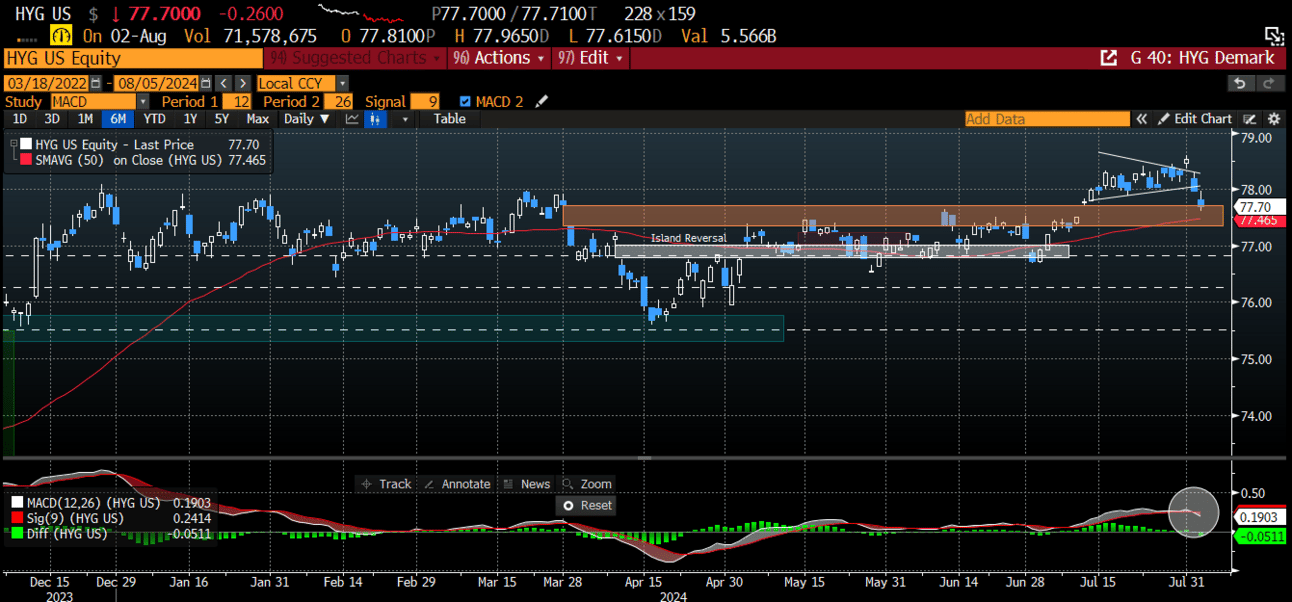1292x602 pixels.
Task: Click the Signal value field
Action: click(x=425, y=101)
